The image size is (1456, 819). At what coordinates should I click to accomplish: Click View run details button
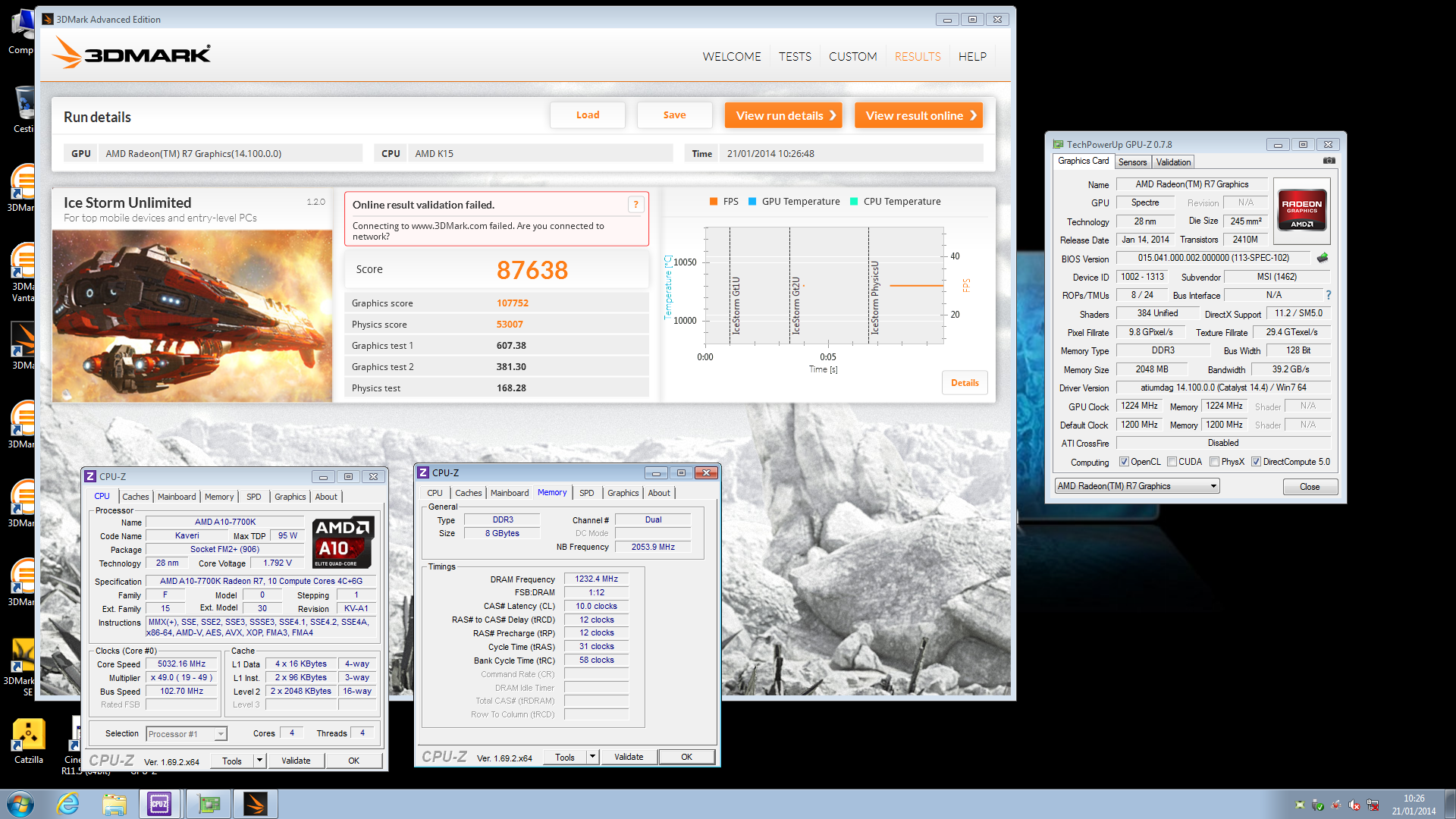tap(783, 115)
